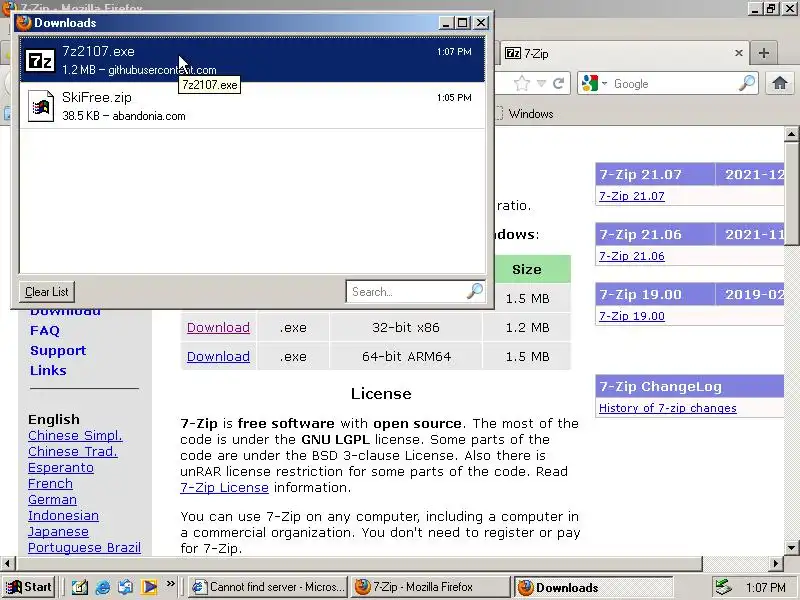Click the 64-bit ARM64 table cell

tap(406, 357)
